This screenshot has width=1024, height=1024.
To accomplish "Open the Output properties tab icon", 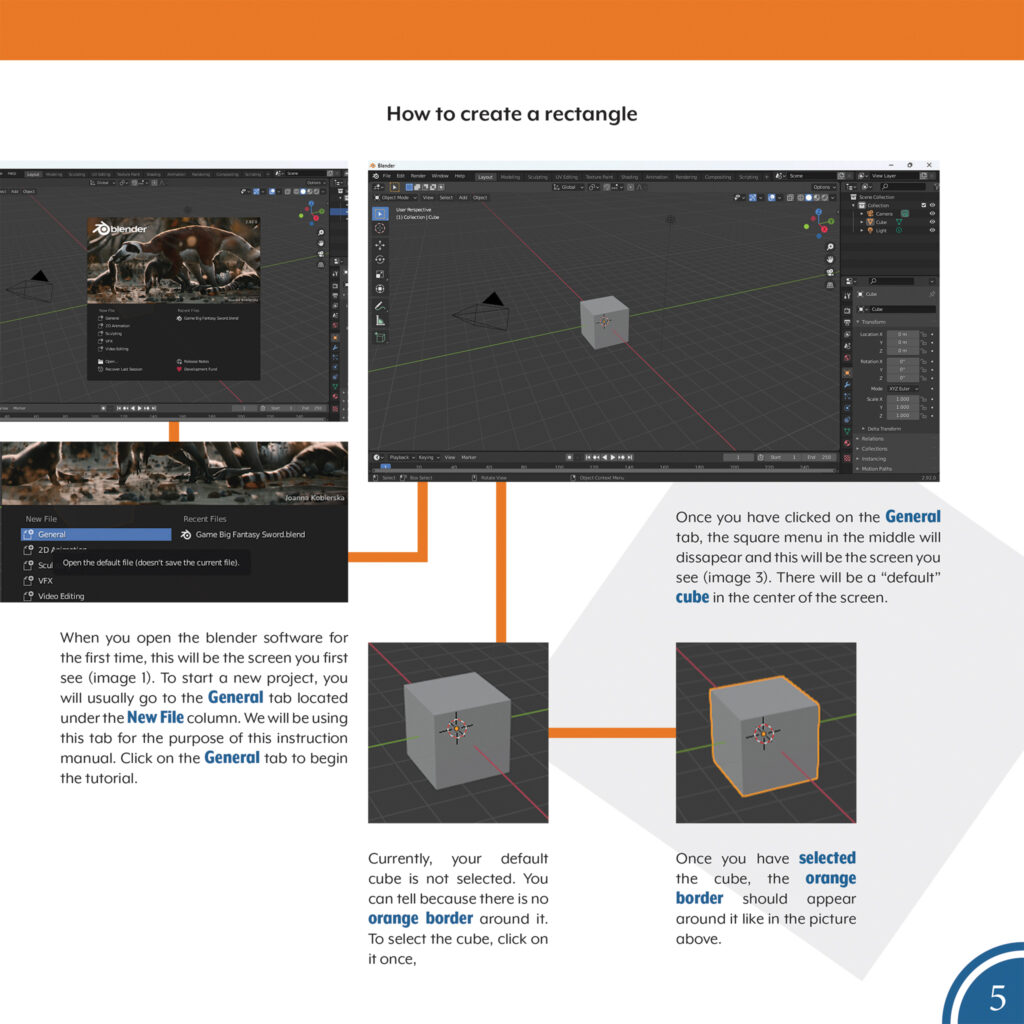I will (847, 323).
